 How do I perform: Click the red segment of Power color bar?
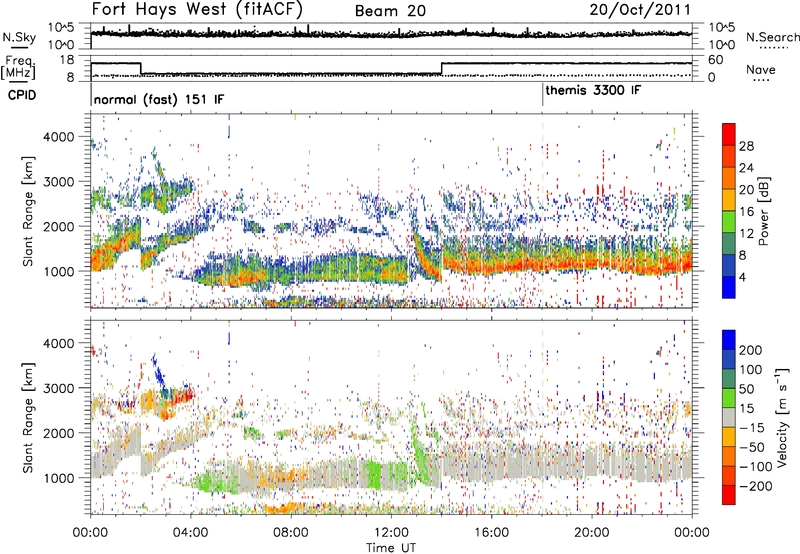[729, 134]
